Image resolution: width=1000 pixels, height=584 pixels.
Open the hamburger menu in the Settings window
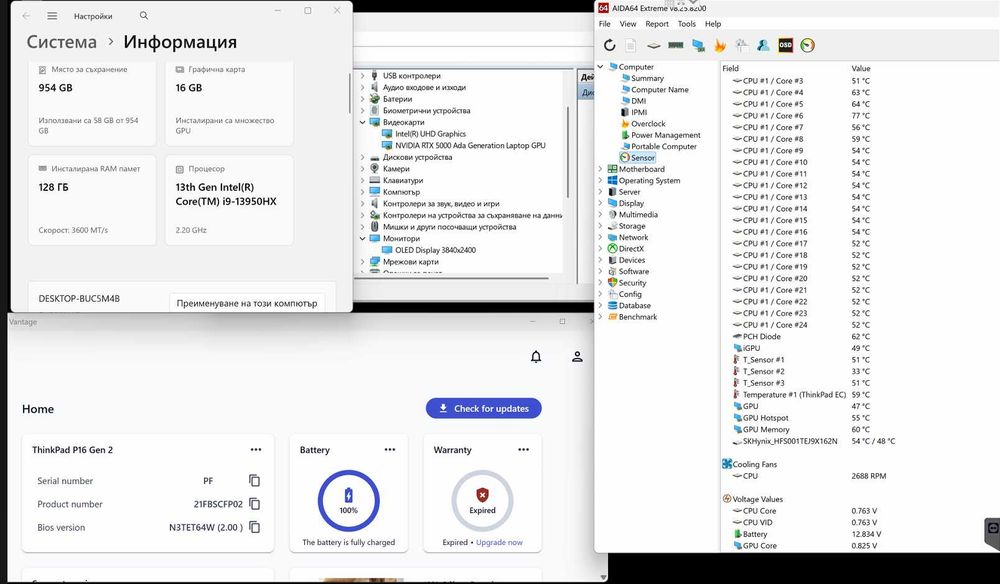52,15
